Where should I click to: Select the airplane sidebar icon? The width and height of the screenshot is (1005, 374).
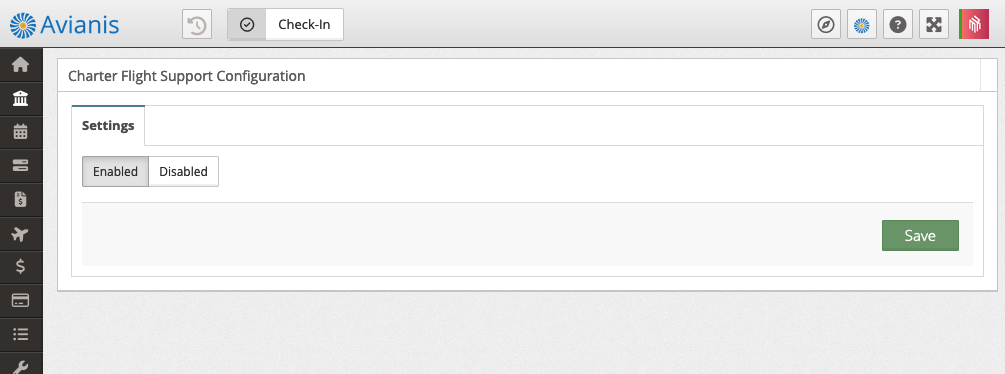tap(21, 233)
